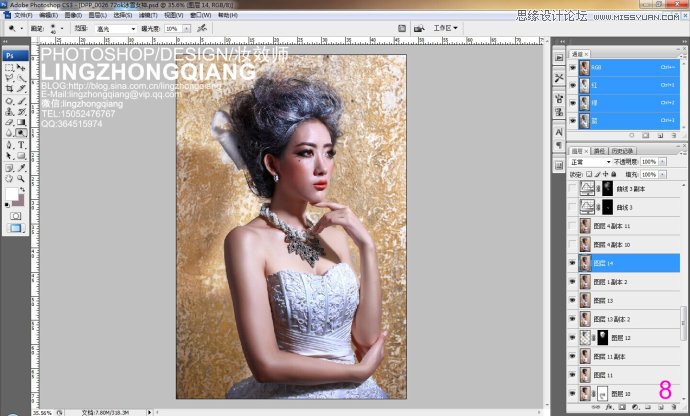Click the background color swatch
The height and width of the screenshot is (416, 690).
[19, 201]
